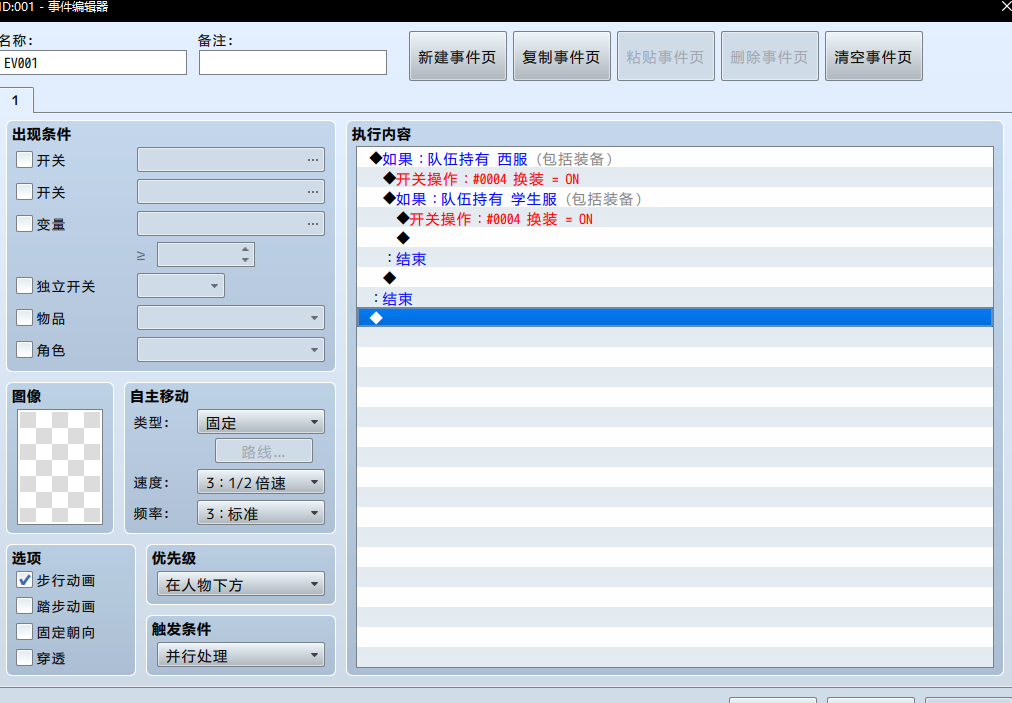Click the greyed-out 粘贴事件页 button
1012x703 pixels.
pos(665,56)
